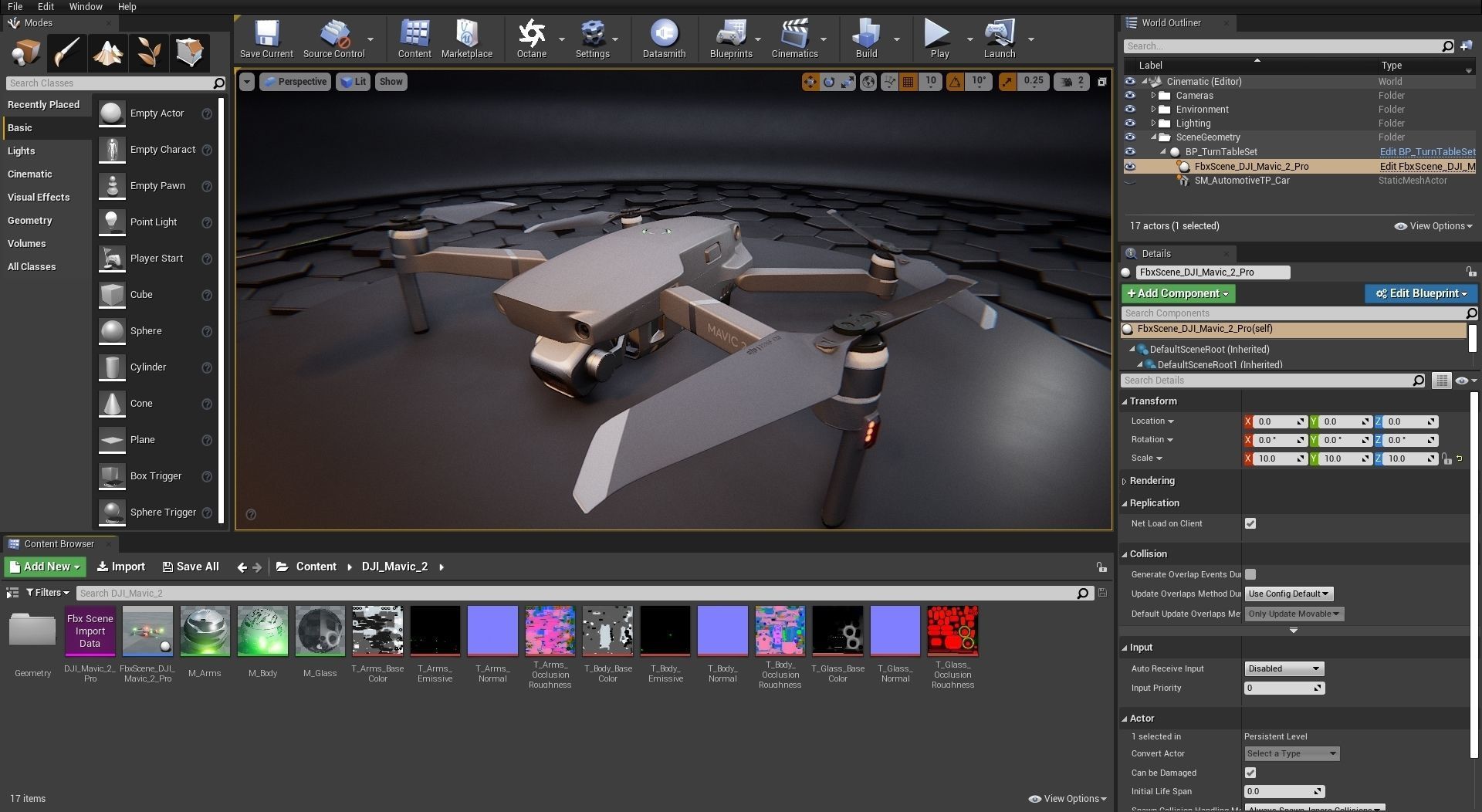
Task: Maximize the viewport with corner icon
Action: 1102,81
